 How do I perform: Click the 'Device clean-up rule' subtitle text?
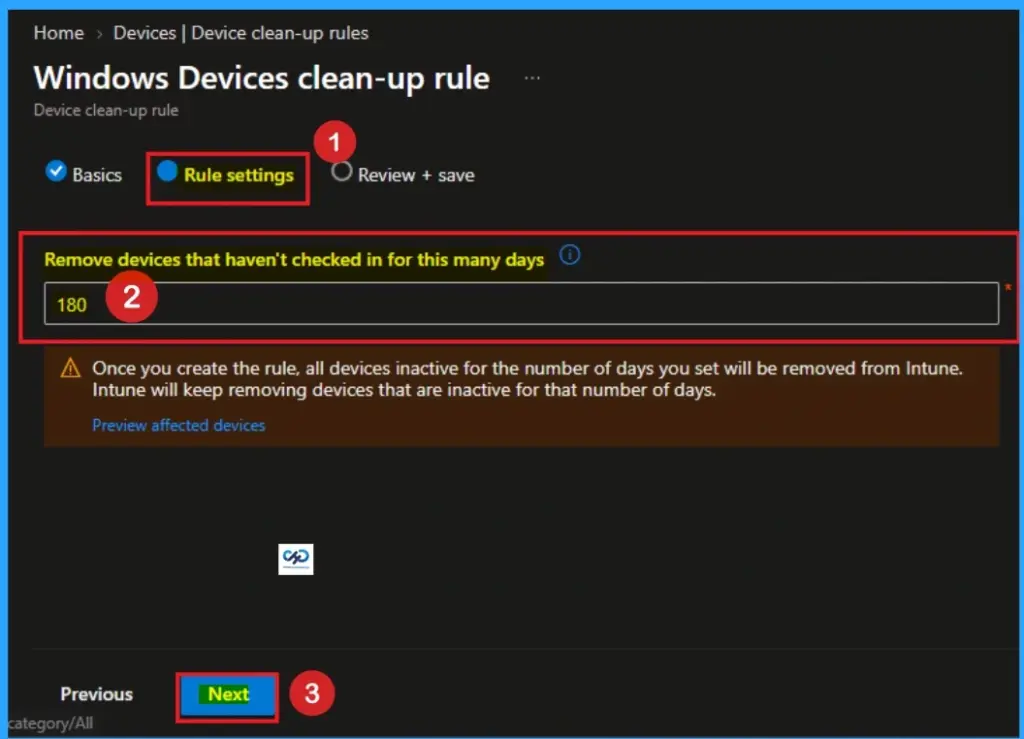tap(106, 110)
